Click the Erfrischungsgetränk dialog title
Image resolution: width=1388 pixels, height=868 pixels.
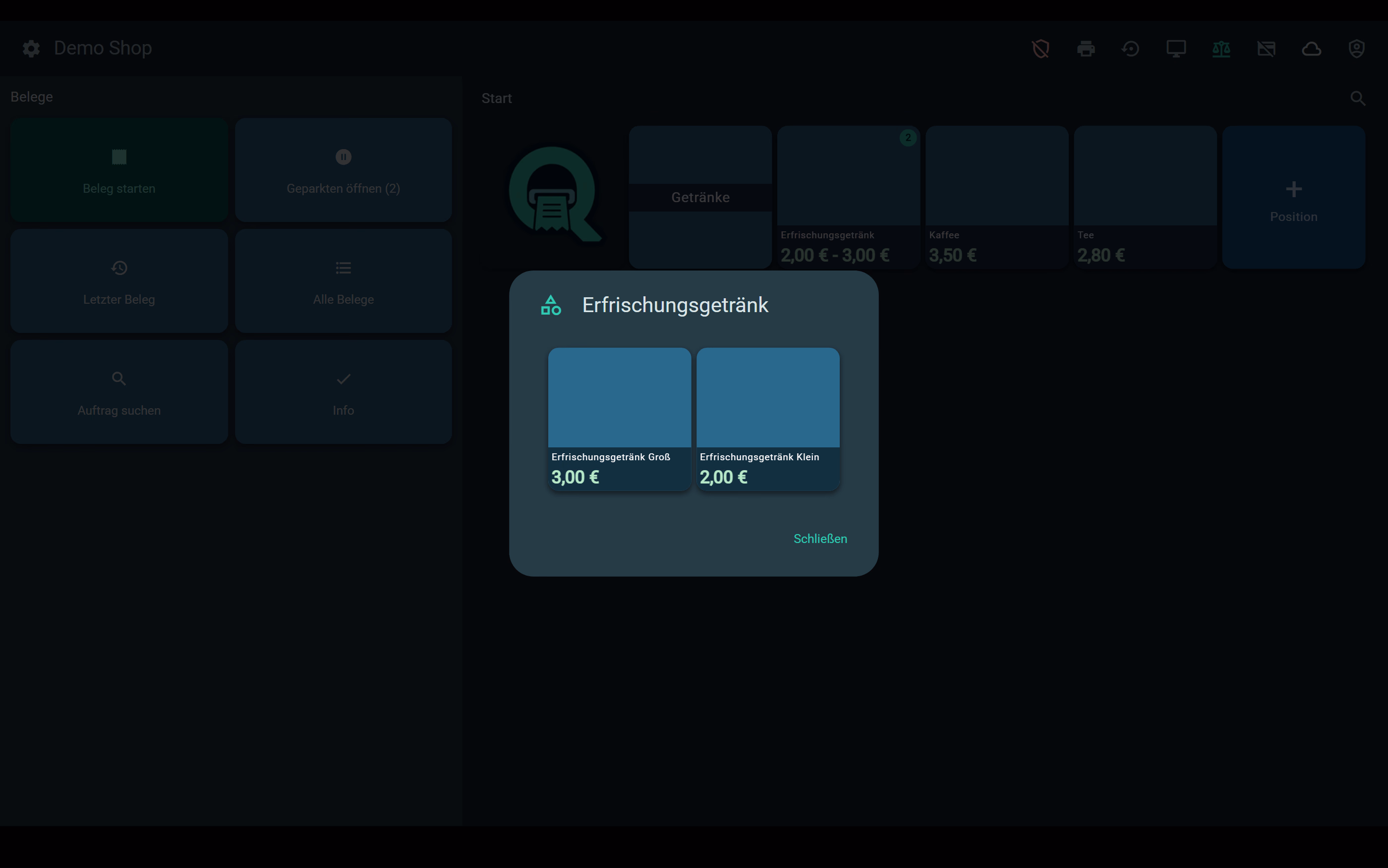click(x=675, y=305)
